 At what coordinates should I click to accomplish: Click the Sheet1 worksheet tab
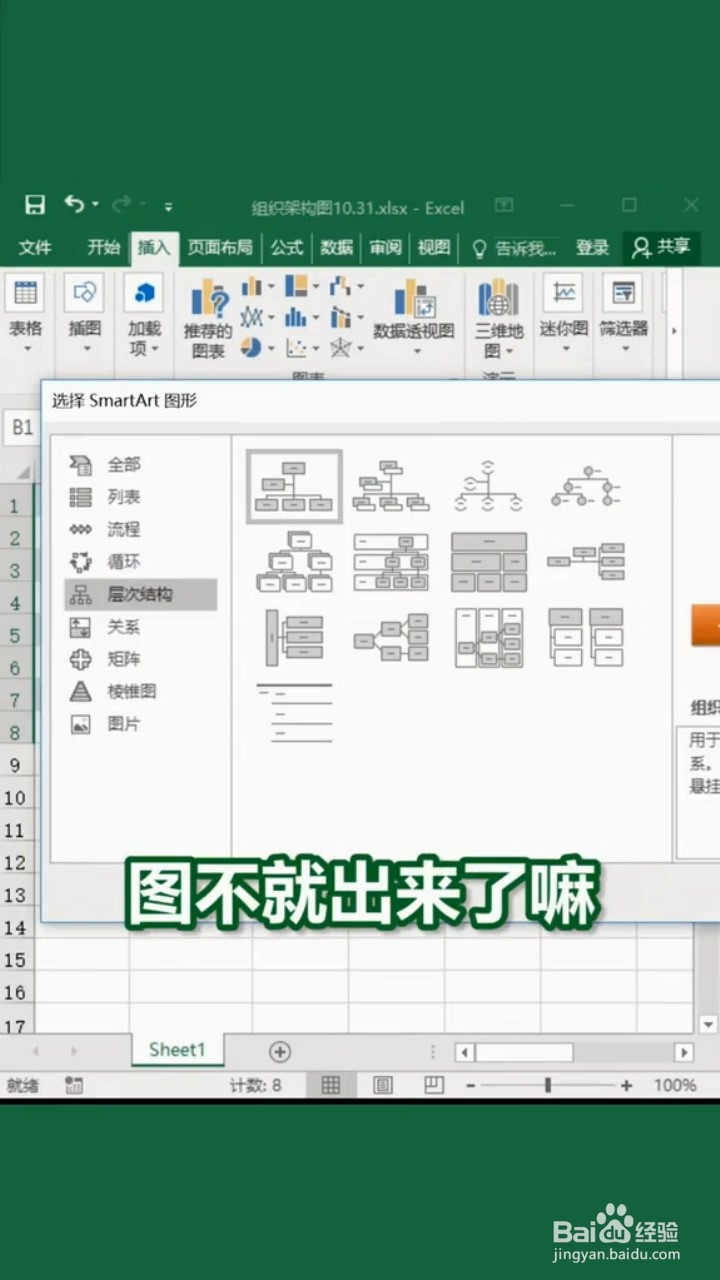(177, 1050)
